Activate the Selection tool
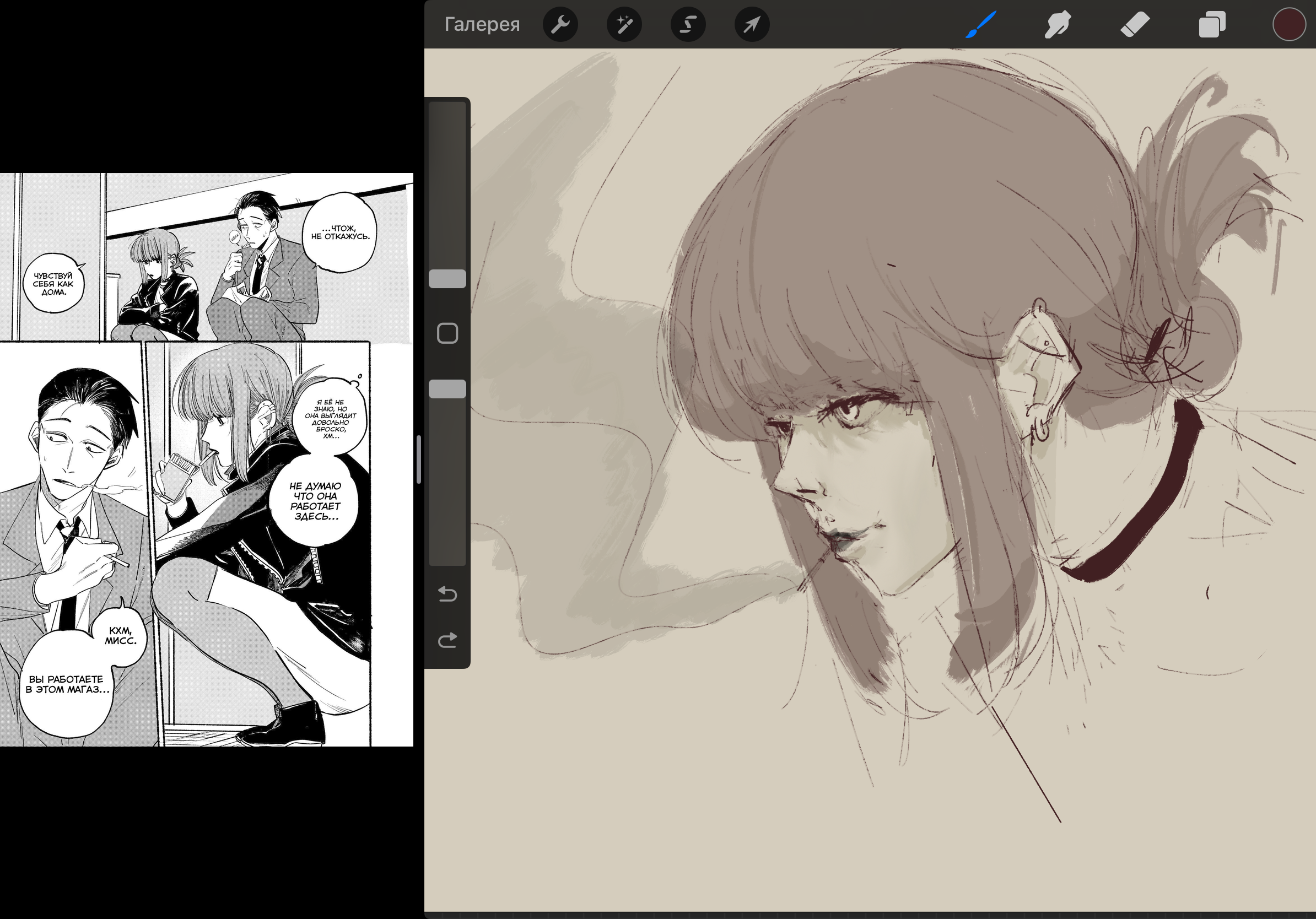The image size is (1316, 919). 688,25
